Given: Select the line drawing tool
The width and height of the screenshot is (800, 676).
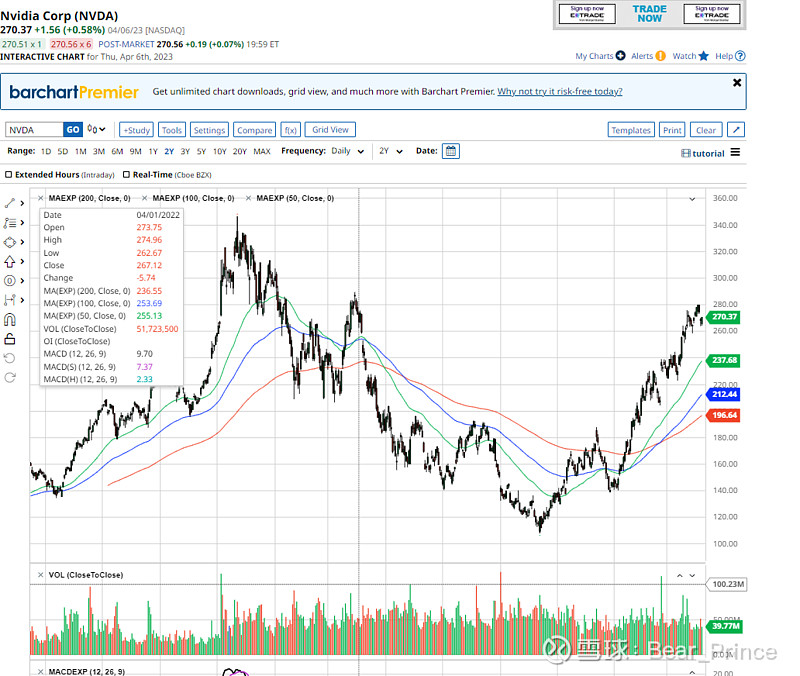Looking at the screenshot, I should 10,203.
